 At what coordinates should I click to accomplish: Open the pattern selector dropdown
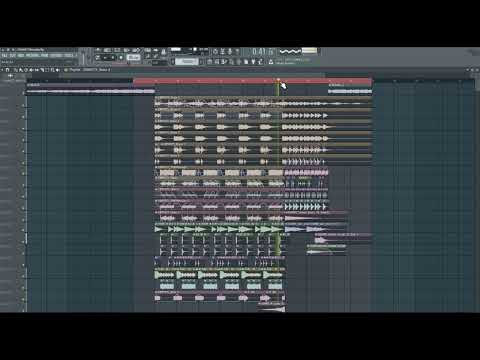point(187,62)
